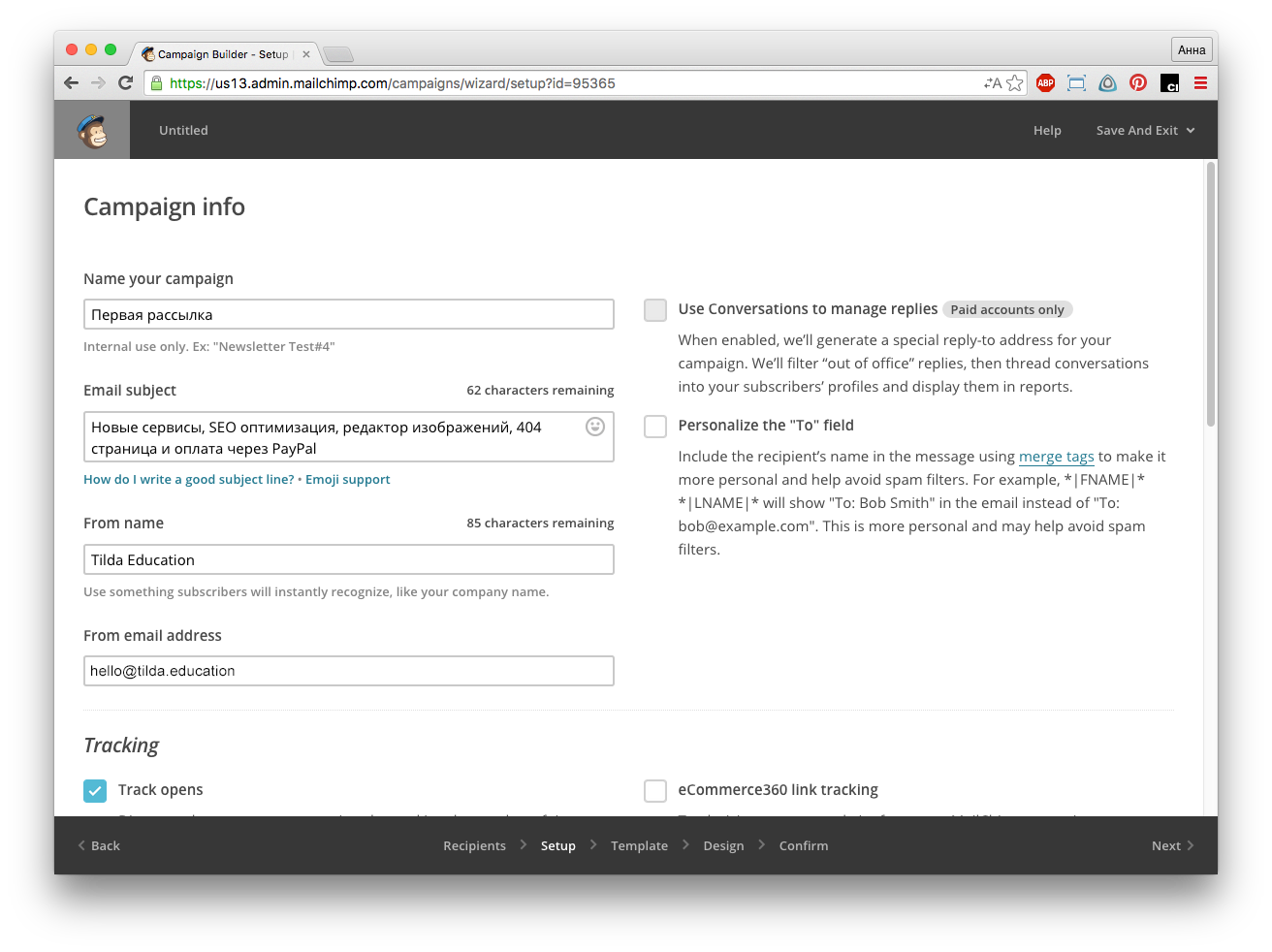Uncheck the Track opens checkbox
This screenshot has height=952, width=1272.
coord(95,791)
